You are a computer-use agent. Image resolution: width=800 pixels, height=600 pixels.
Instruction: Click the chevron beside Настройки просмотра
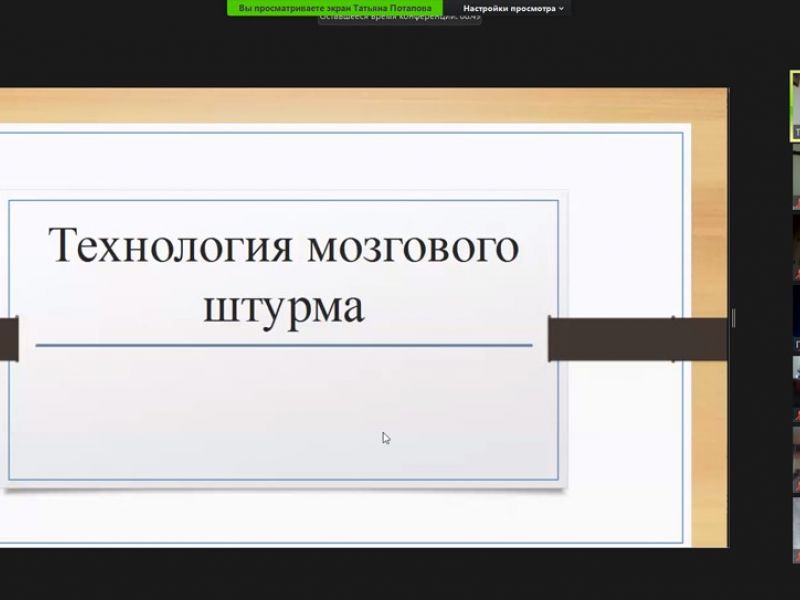pyautogui.click(x=562, y=8)
